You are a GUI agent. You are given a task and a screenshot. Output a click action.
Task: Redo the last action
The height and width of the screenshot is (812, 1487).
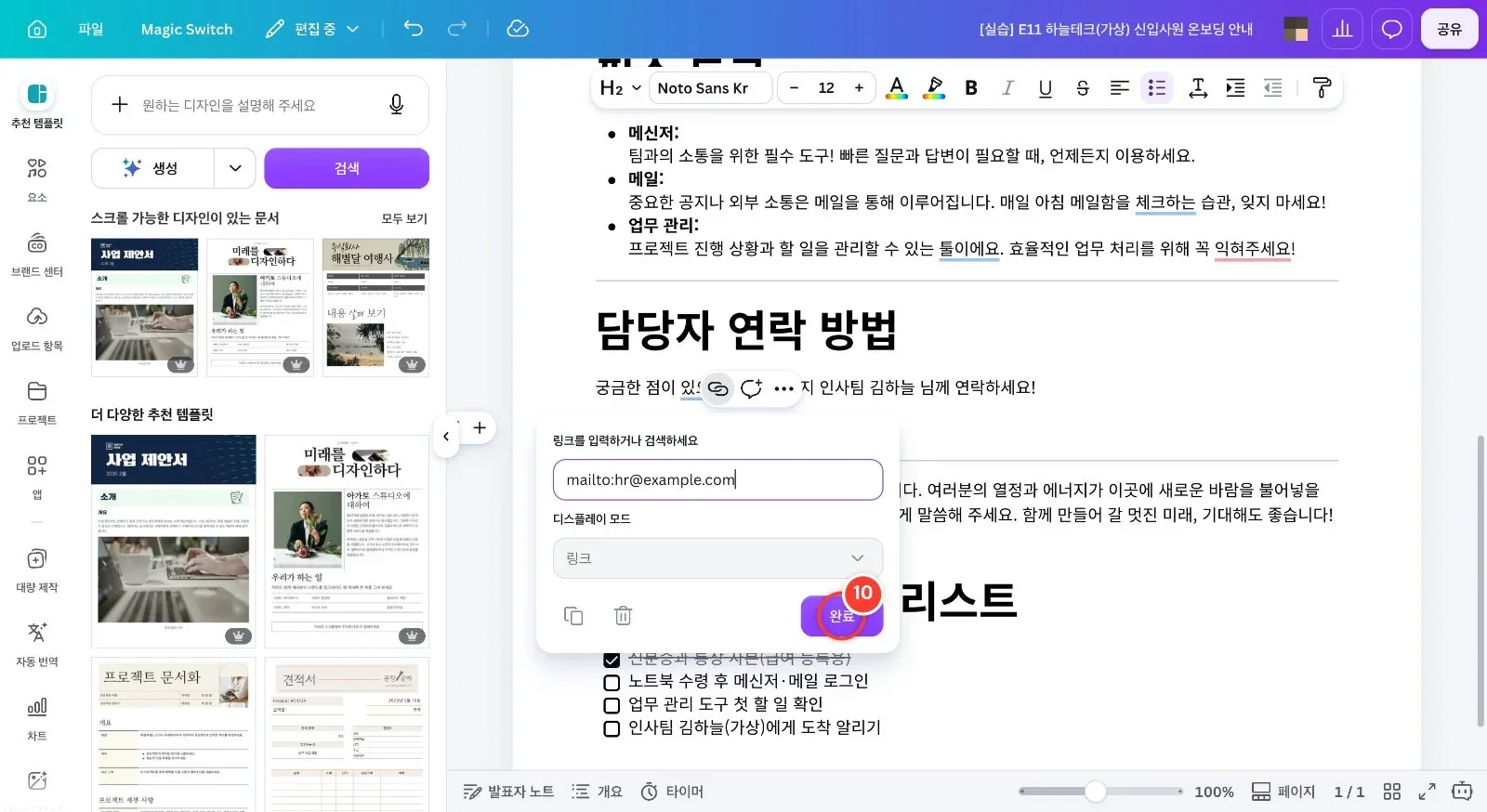click(457, 29)
